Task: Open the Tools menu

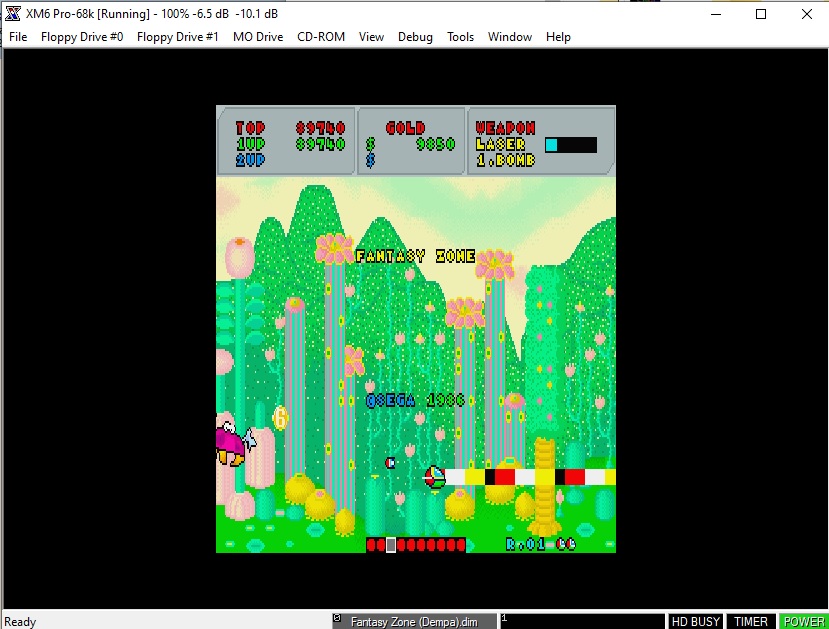Action: [460, 37]
